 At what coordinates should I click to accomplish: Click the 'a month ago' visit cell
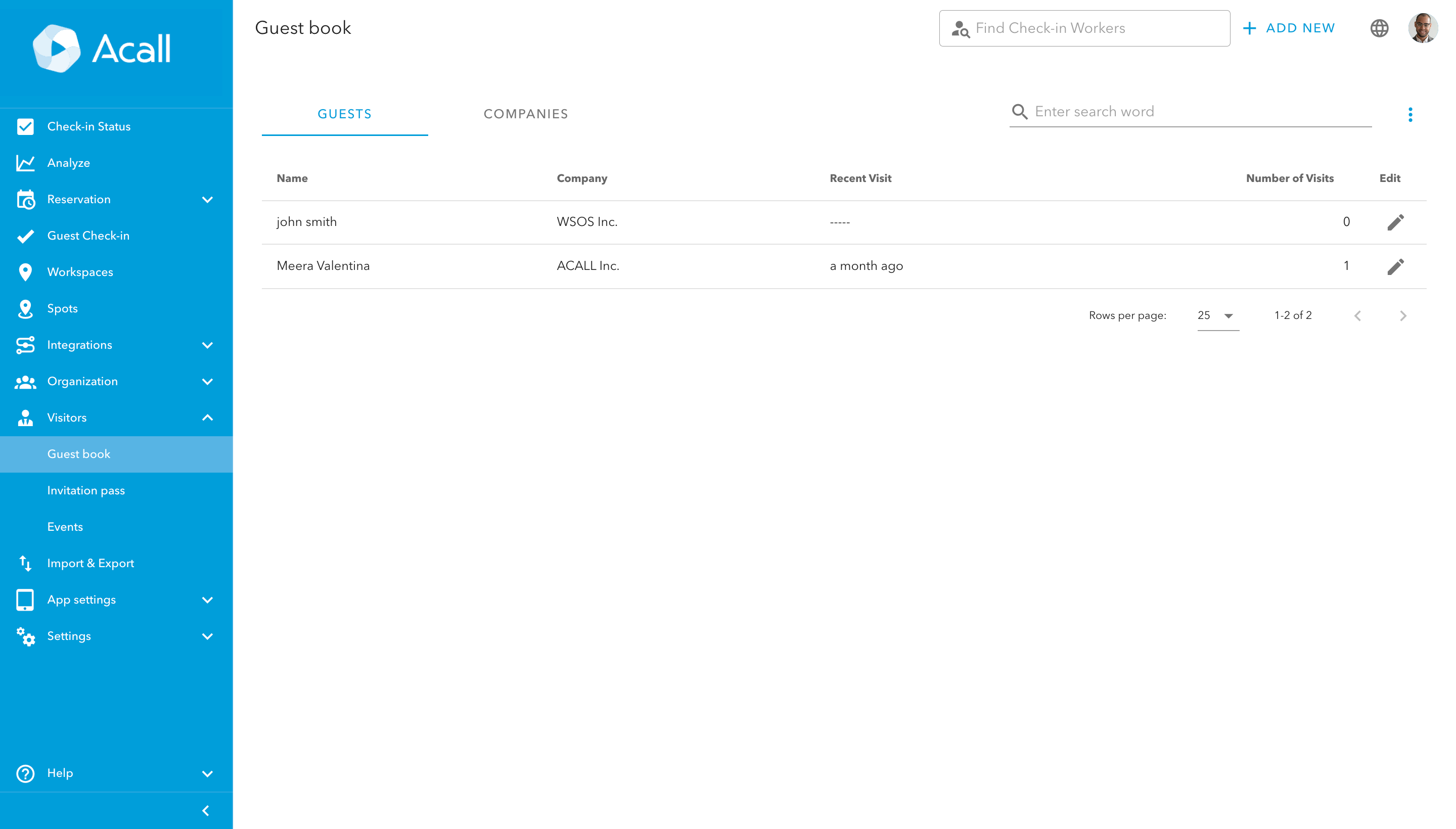click(x=866, y=266)
